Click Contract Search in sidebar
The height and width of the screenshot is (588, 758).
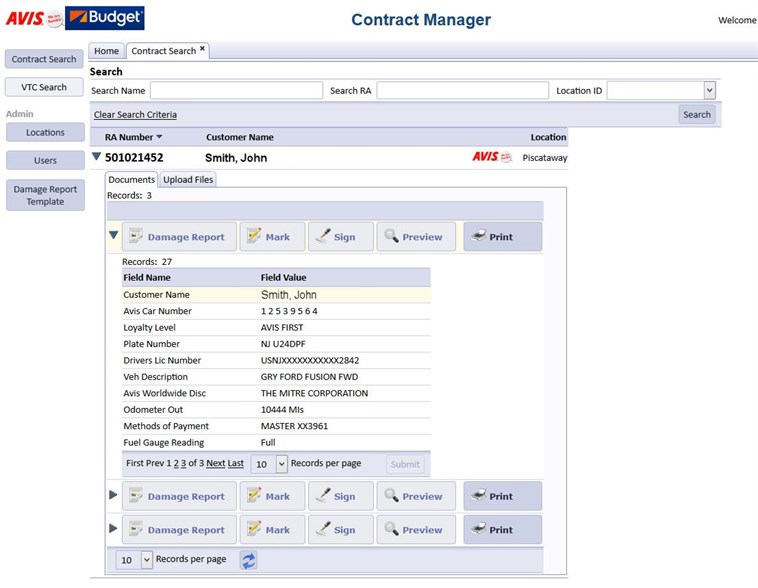coord(44,59)
